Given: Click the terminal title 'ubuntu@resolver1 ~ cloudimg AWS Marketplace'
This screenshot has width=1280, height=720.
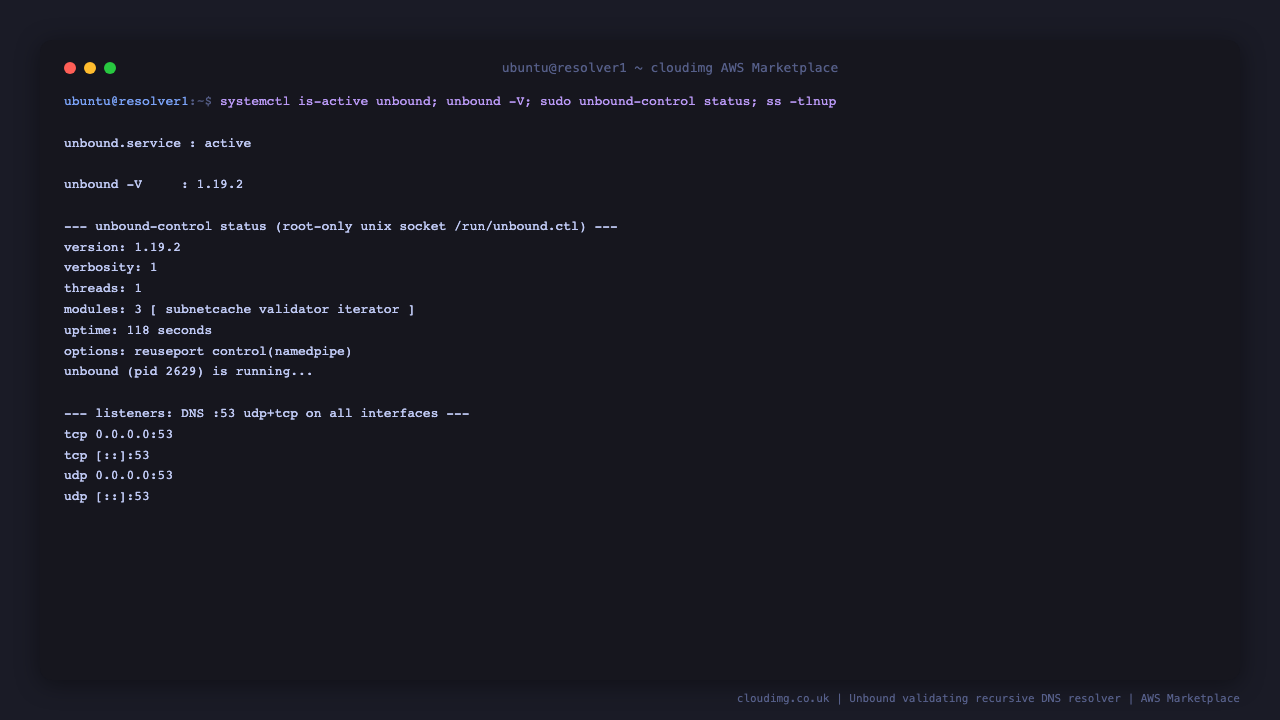Looking at the screenshot, I should pyautogui.click(x=670, y=68).
